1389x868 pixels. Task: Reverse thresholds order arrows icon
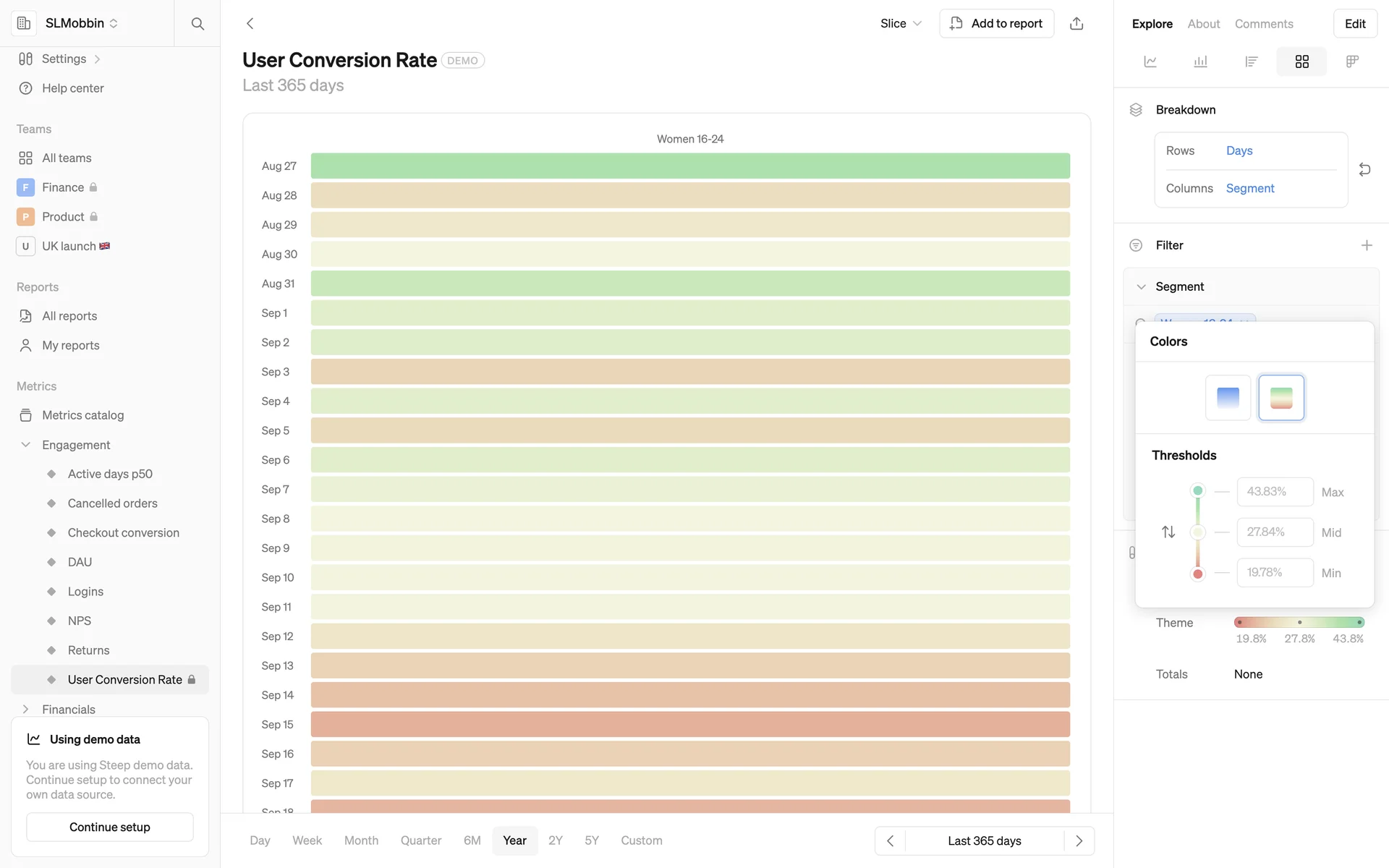tap(1168, 532)
